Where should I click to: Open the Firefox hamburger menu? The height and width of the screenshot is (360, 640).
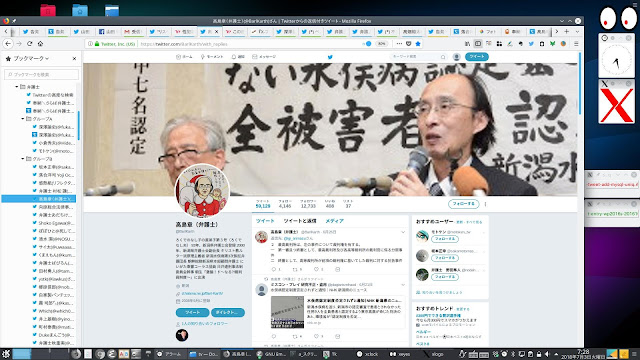576,44
